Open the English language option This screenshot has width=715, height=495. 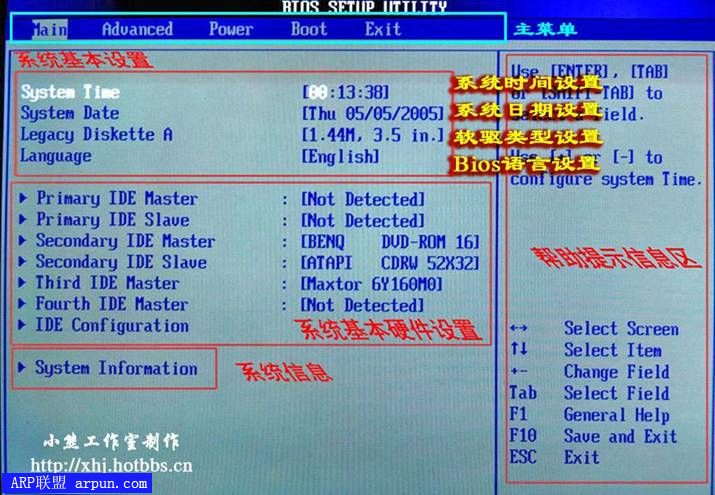340,156
